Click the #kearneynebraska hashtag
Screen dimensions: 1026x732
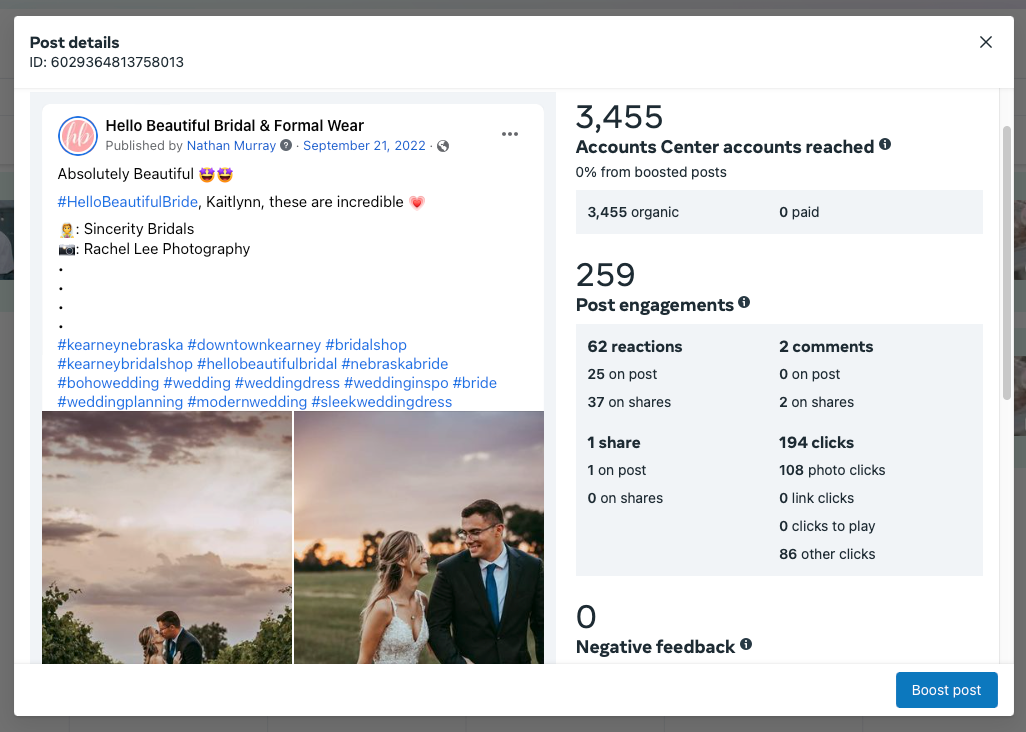click(x=120, y=345)
